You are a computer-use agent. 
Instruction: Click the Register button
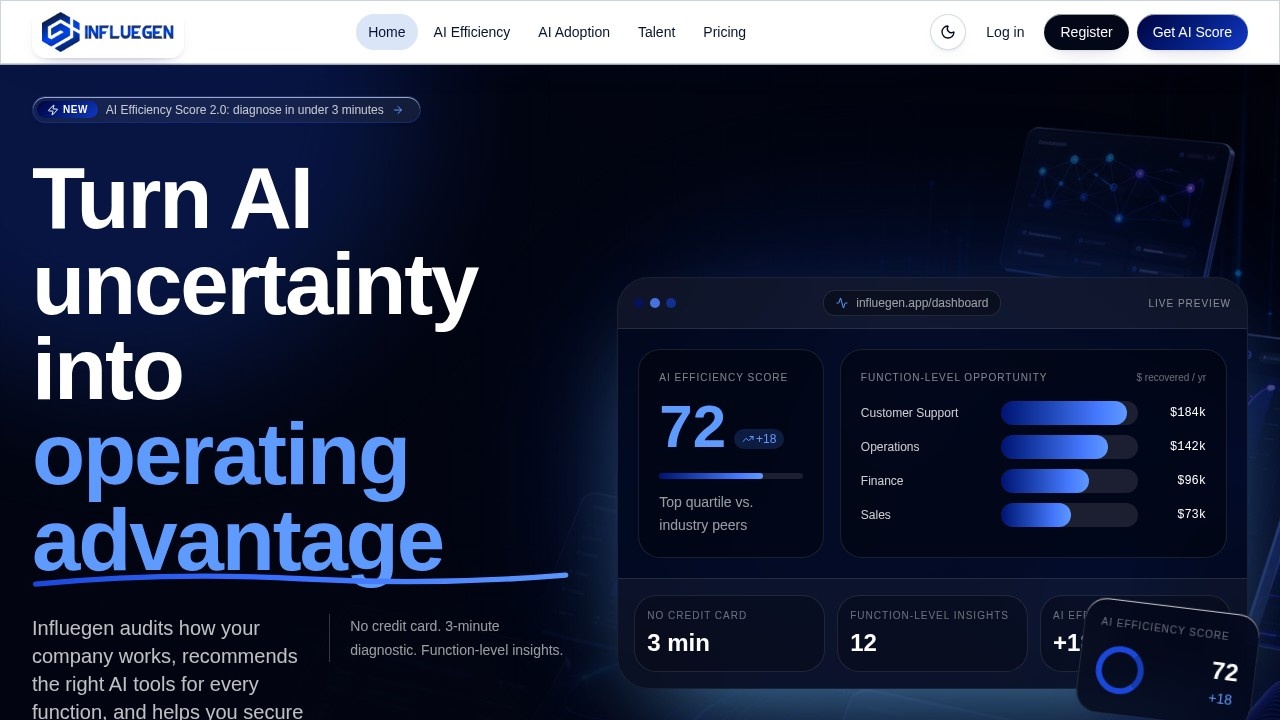[x=1086, y=32]
